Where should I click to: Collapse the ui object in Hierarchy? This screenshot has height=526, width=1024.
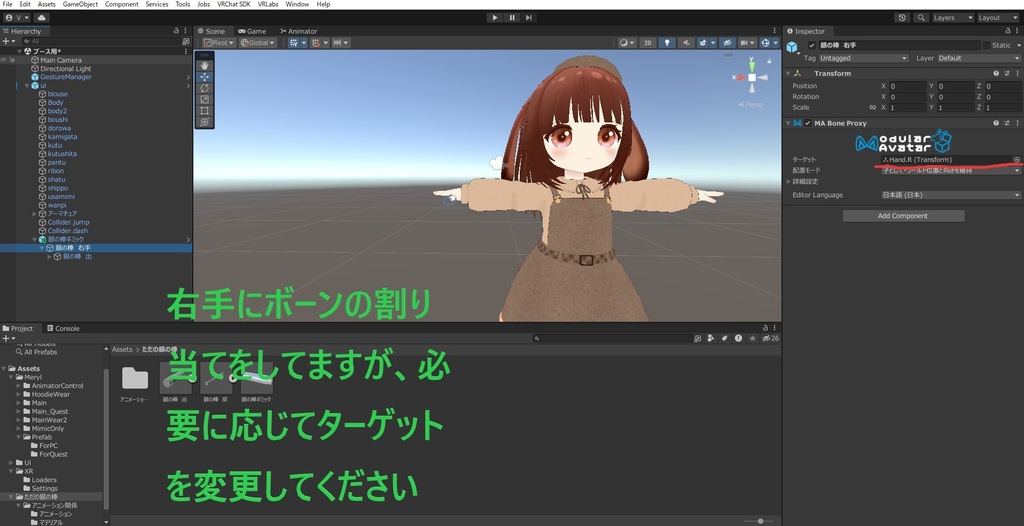coord(27,86)
